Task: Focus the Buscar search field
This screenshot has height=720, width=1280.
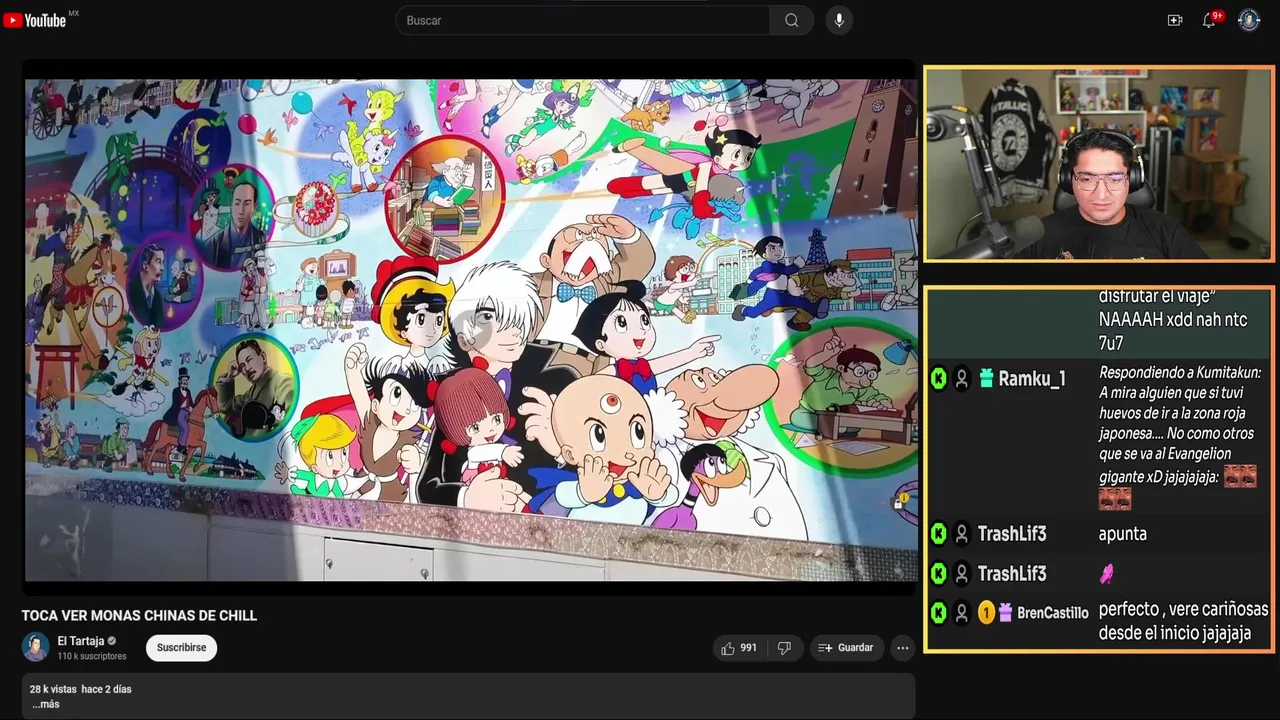Action: point(583,20)
